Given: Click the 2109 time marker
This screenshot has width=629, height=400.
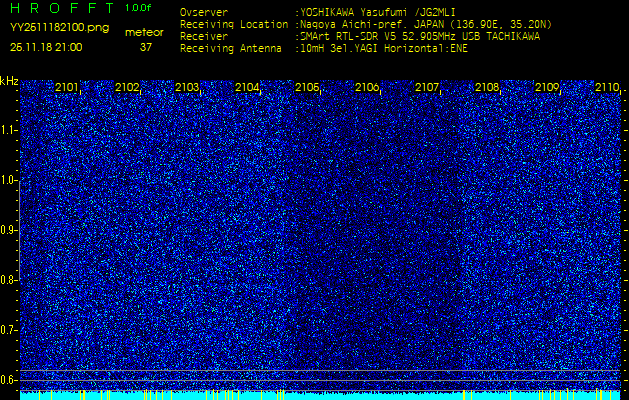Looking at the screenshot, I should point(547,87).
